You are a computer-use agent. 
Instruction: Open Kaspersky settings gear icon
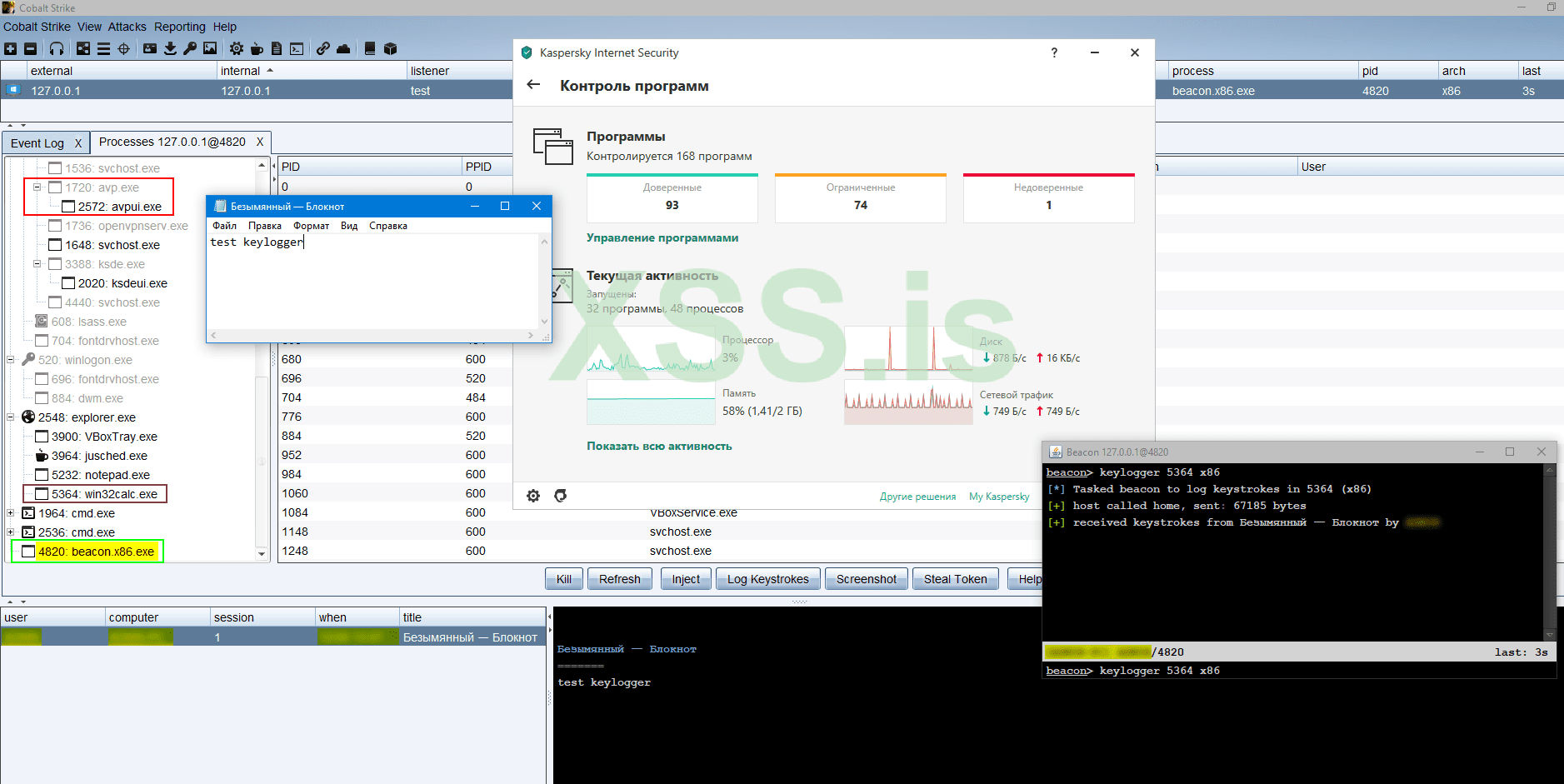pos(533,496)
